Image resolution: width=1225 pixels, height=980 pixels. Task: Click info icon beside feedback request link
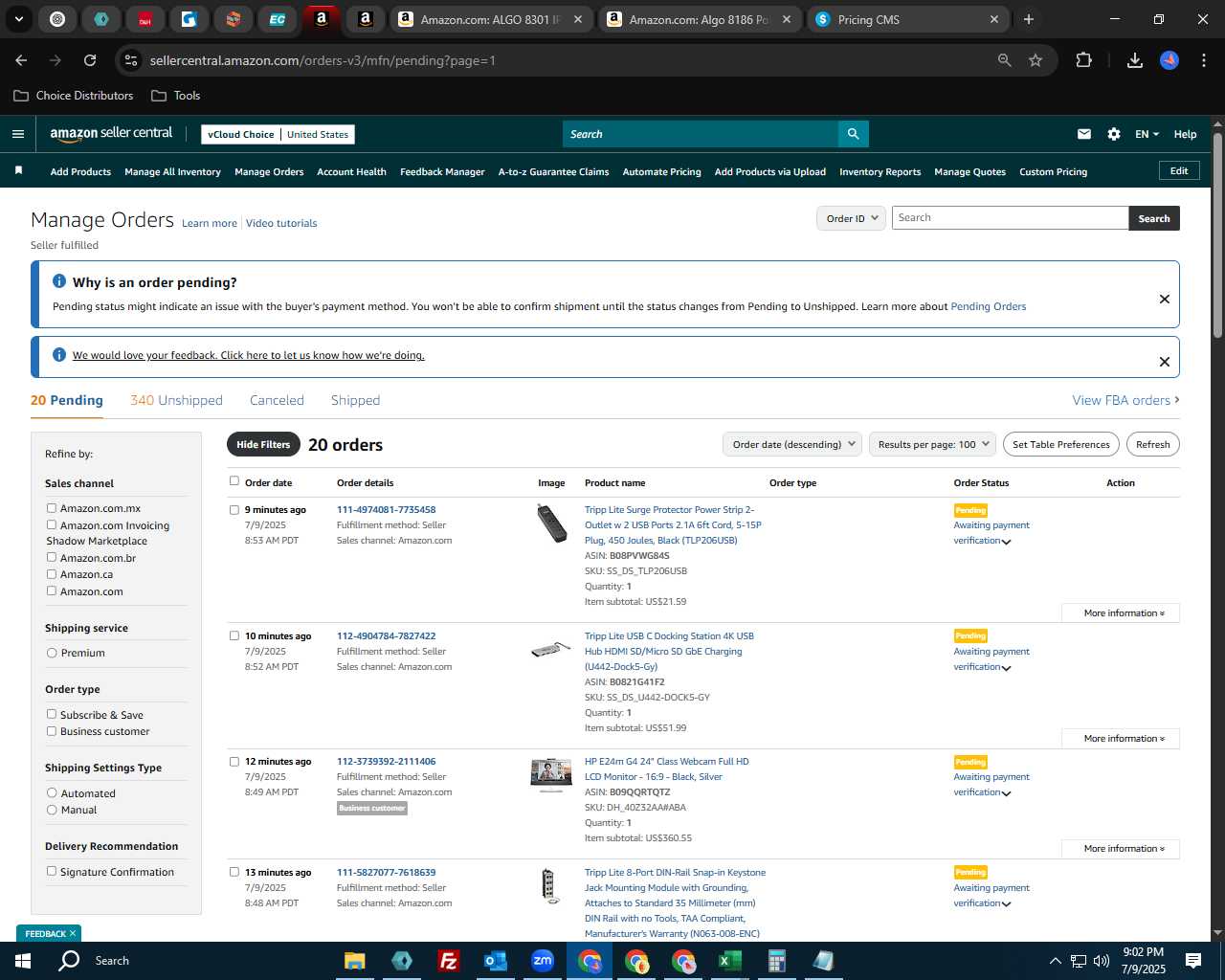[x=59, y=355]
